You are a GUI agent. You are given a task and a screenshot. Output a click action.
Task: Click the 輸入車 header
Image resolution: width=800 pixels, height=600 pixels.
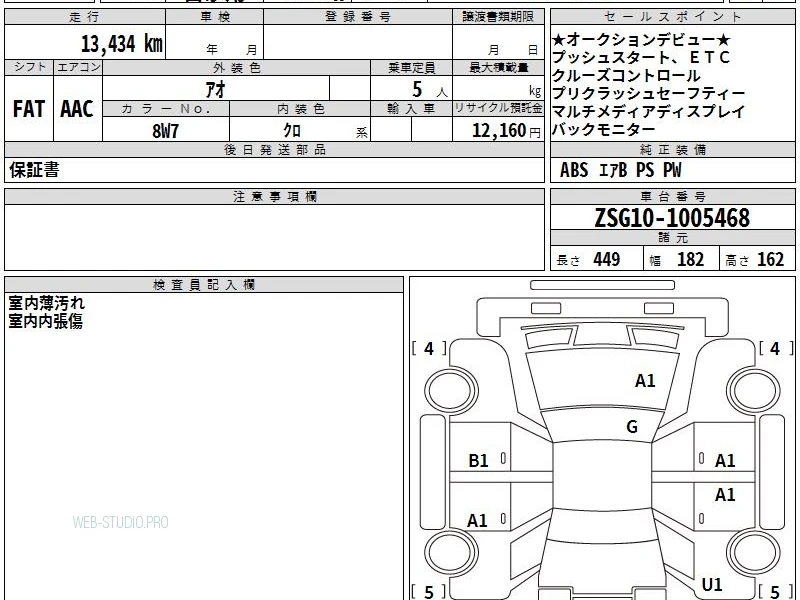point(411,109)
